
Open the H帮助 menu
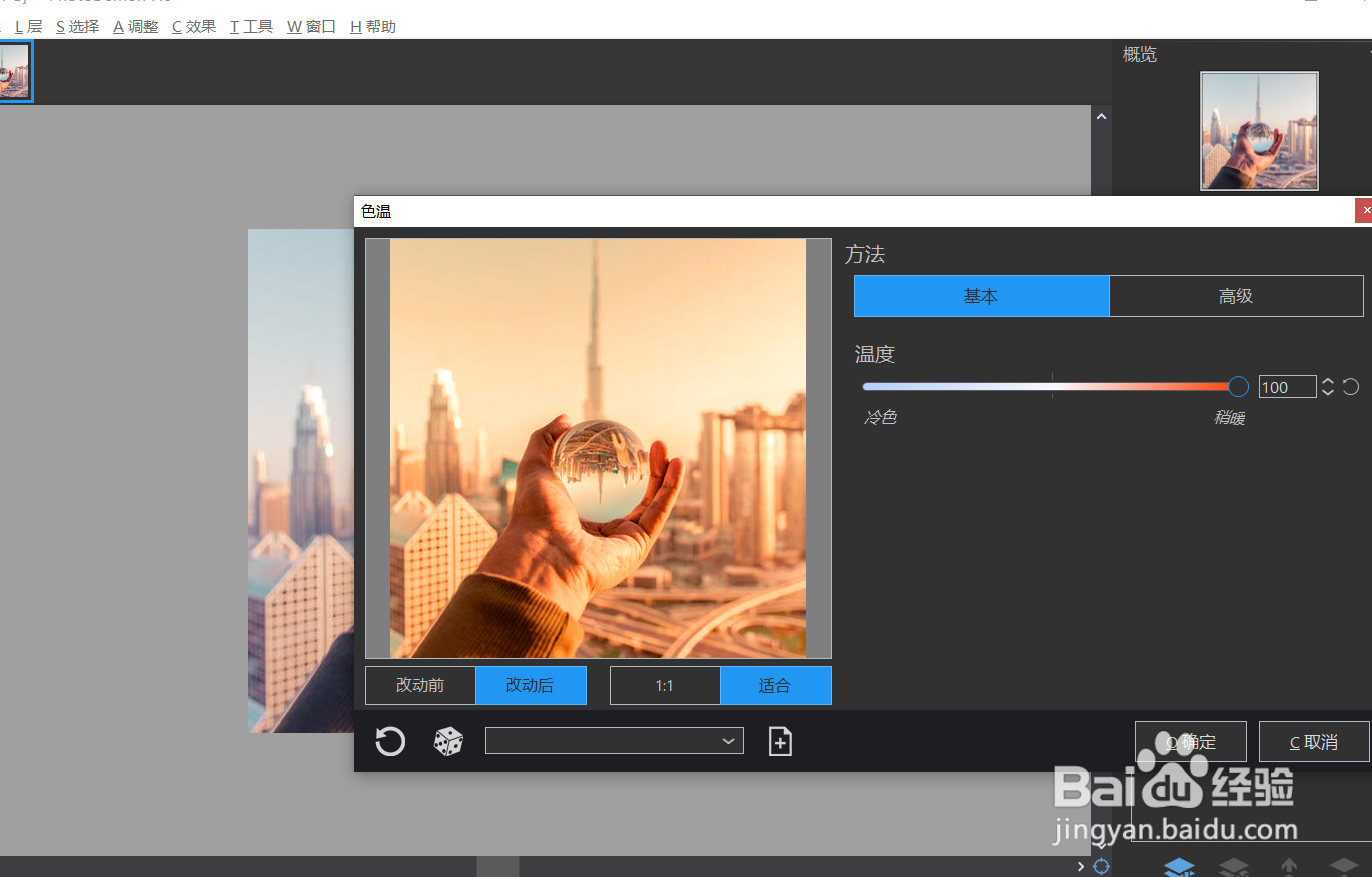(372, 27)
